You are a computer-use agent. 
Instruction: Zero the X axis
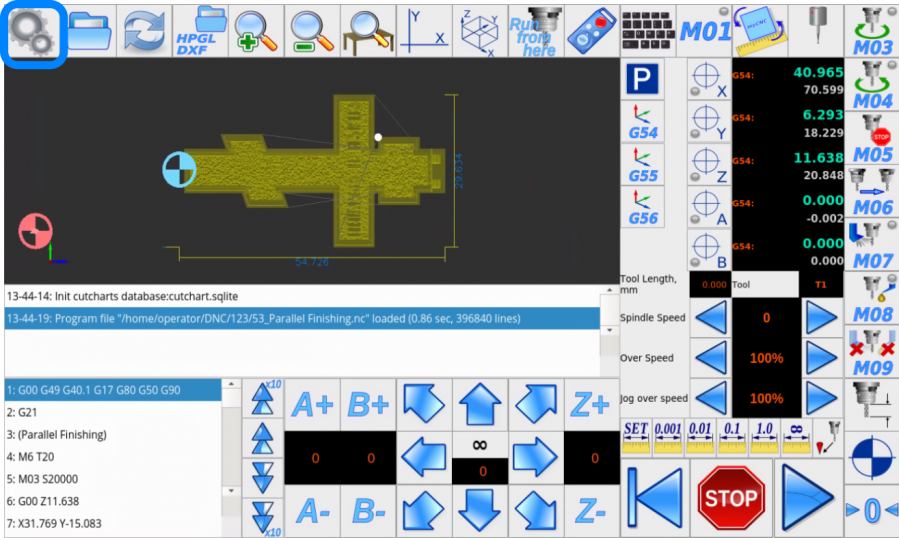tap(709, 79)
